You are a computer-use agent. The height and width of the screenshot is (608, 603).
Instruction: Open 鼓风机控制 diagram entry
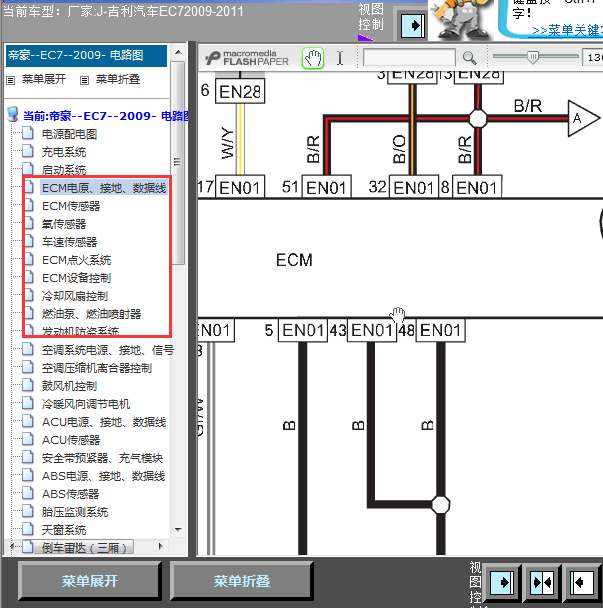click(x=69, y=386)
